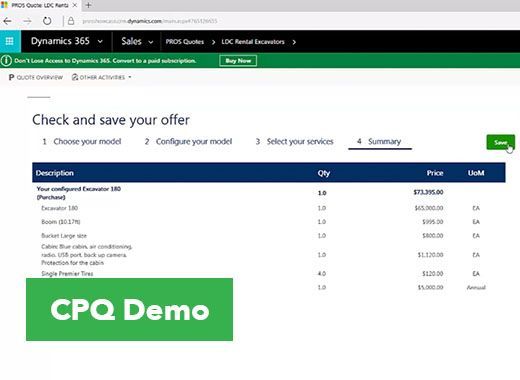Screen dimensions: 520x380
Task: Go to step 1 Choose your model
Action: [x=82, y=142]
